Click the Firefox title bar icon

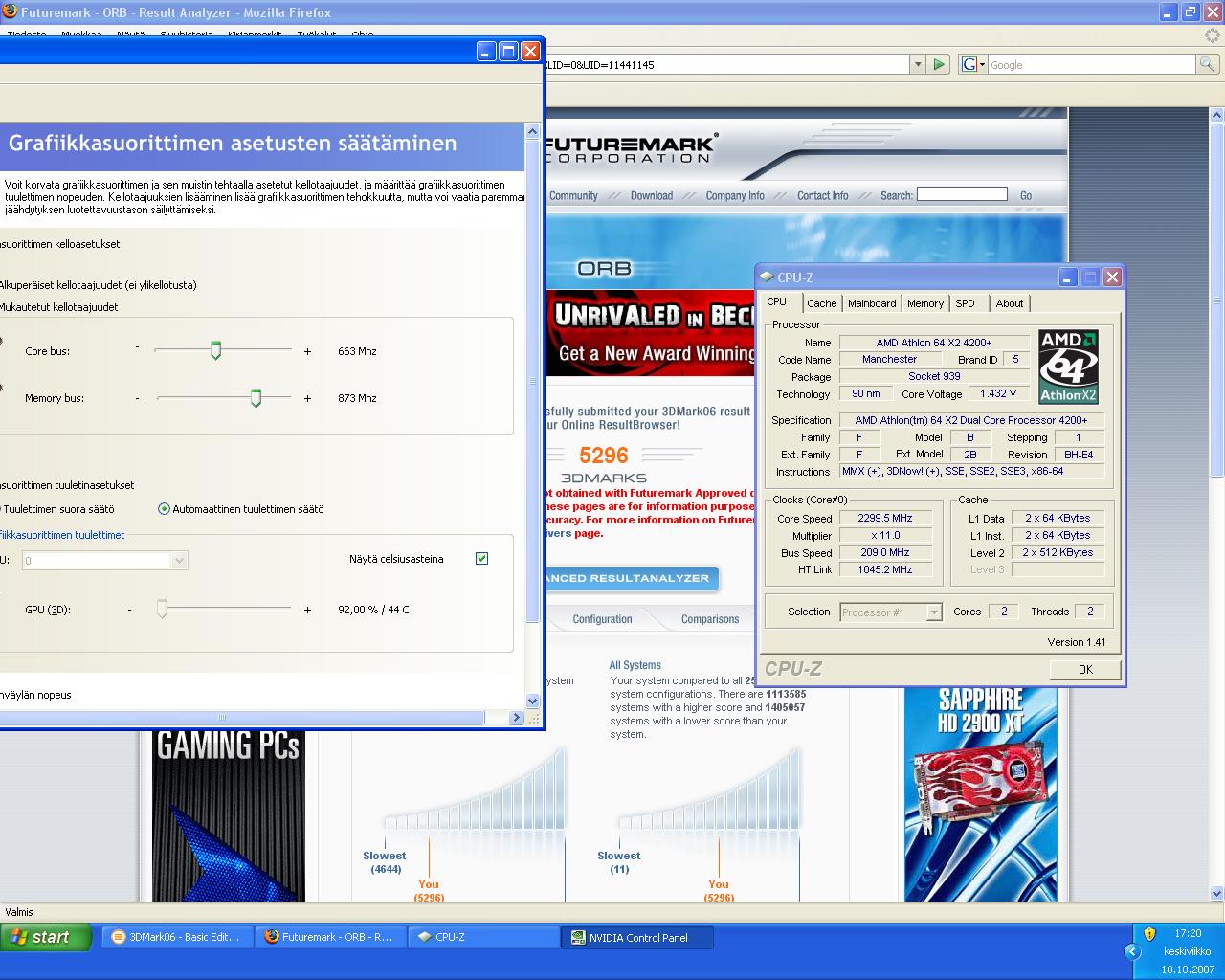click(x=10, y=12)
